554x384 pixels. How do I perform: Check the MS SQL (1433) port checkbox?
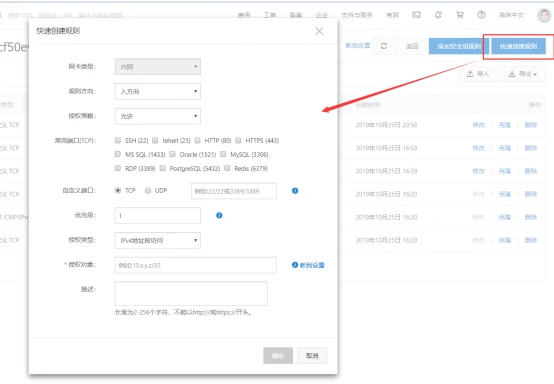click(118, 154)
